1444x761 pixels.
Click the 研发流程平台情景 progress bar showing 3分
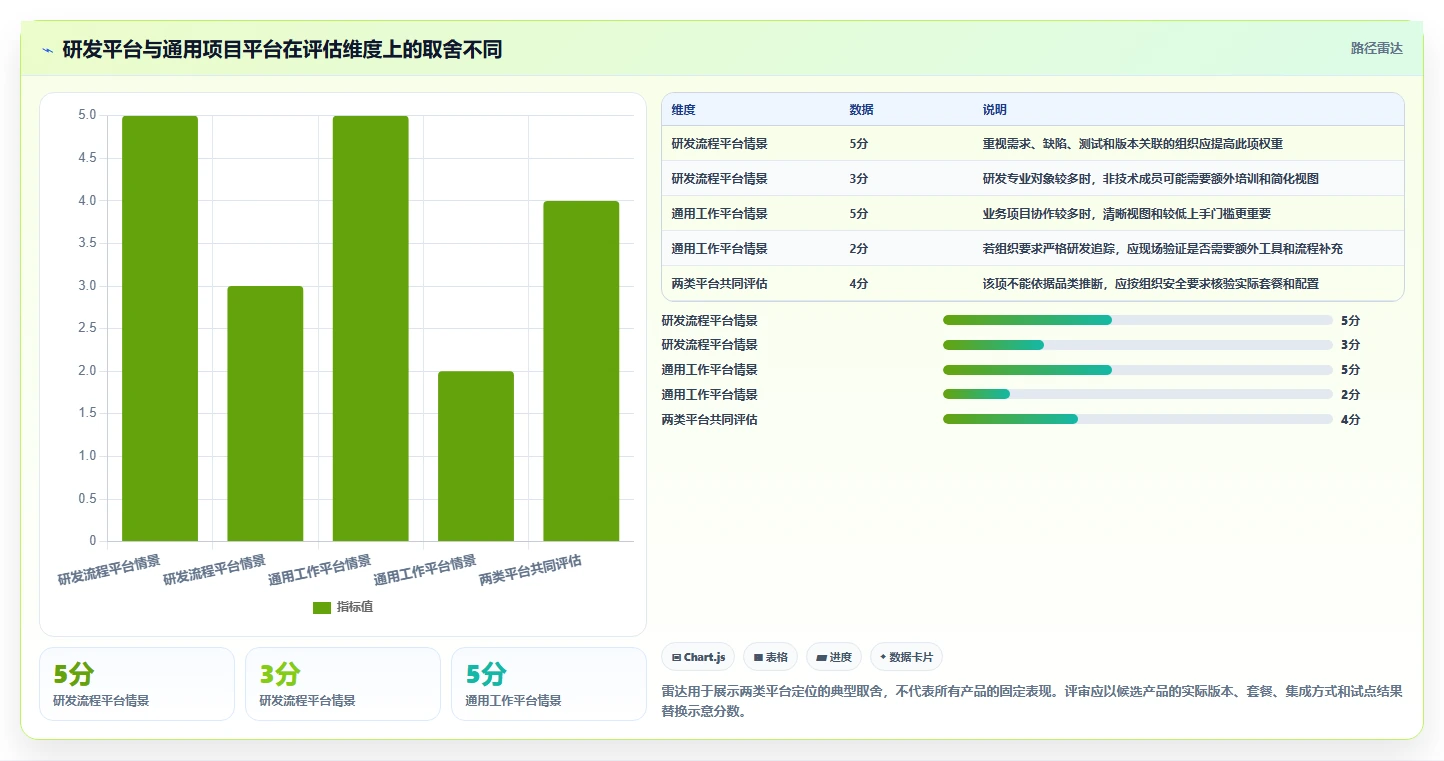point(1137,345)
